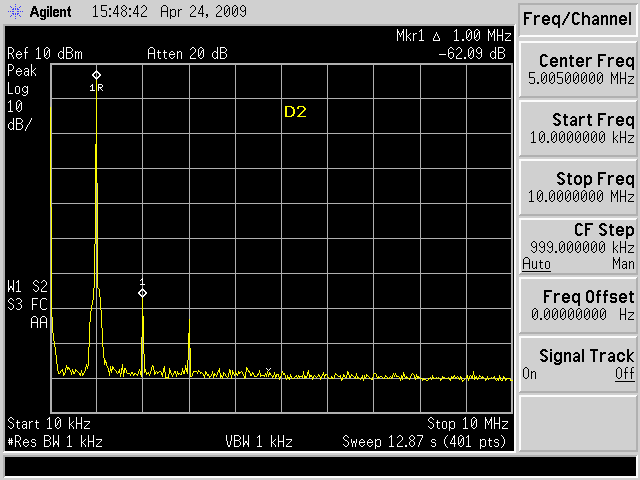Click the Mkr1 delta 1.00 MHz readout
Image resolution: width=640 pixels, height=480 pixels.
tap(453, 36)
